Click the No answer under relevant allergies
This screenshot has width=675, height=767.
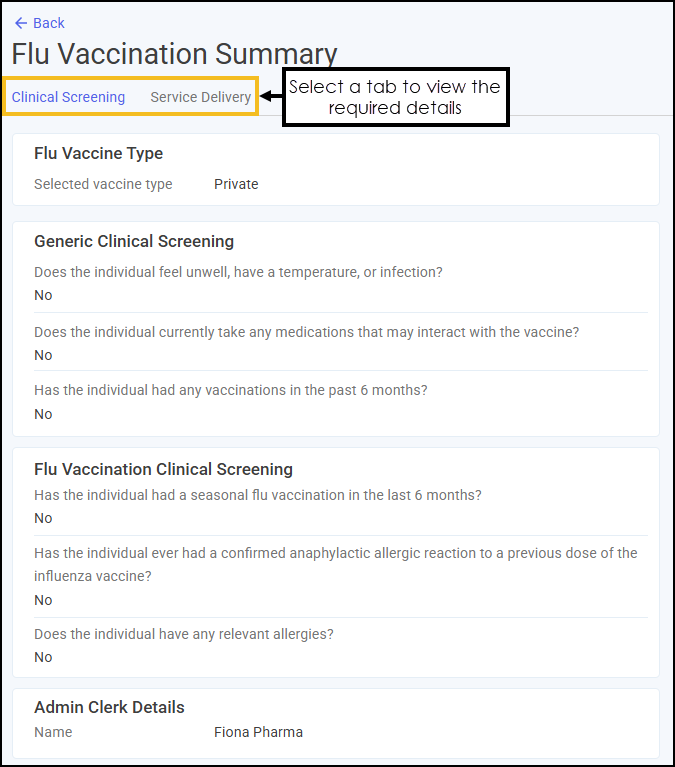(43, 657)
